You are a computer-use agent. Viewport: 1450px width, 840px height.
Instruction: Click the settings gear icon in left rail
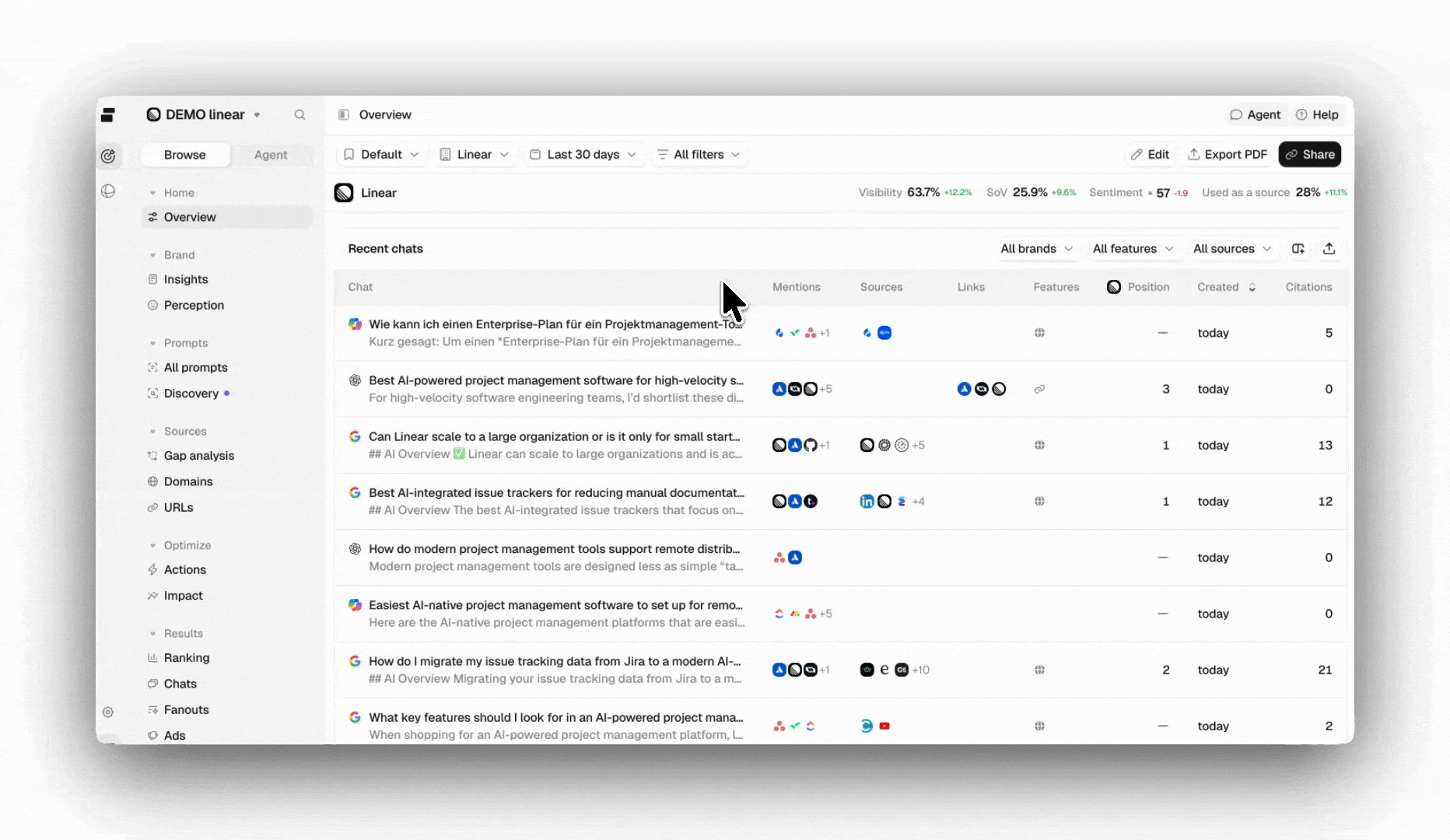(108, 712)
